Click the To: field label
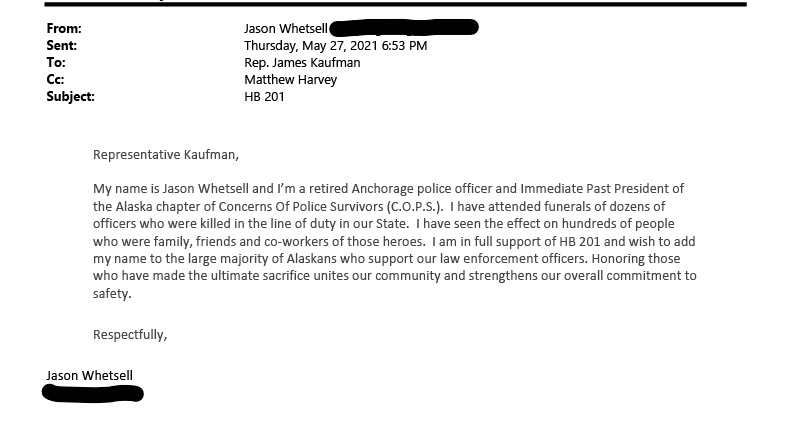This screenshot has height=422, width=792. (x=56, y=63)
